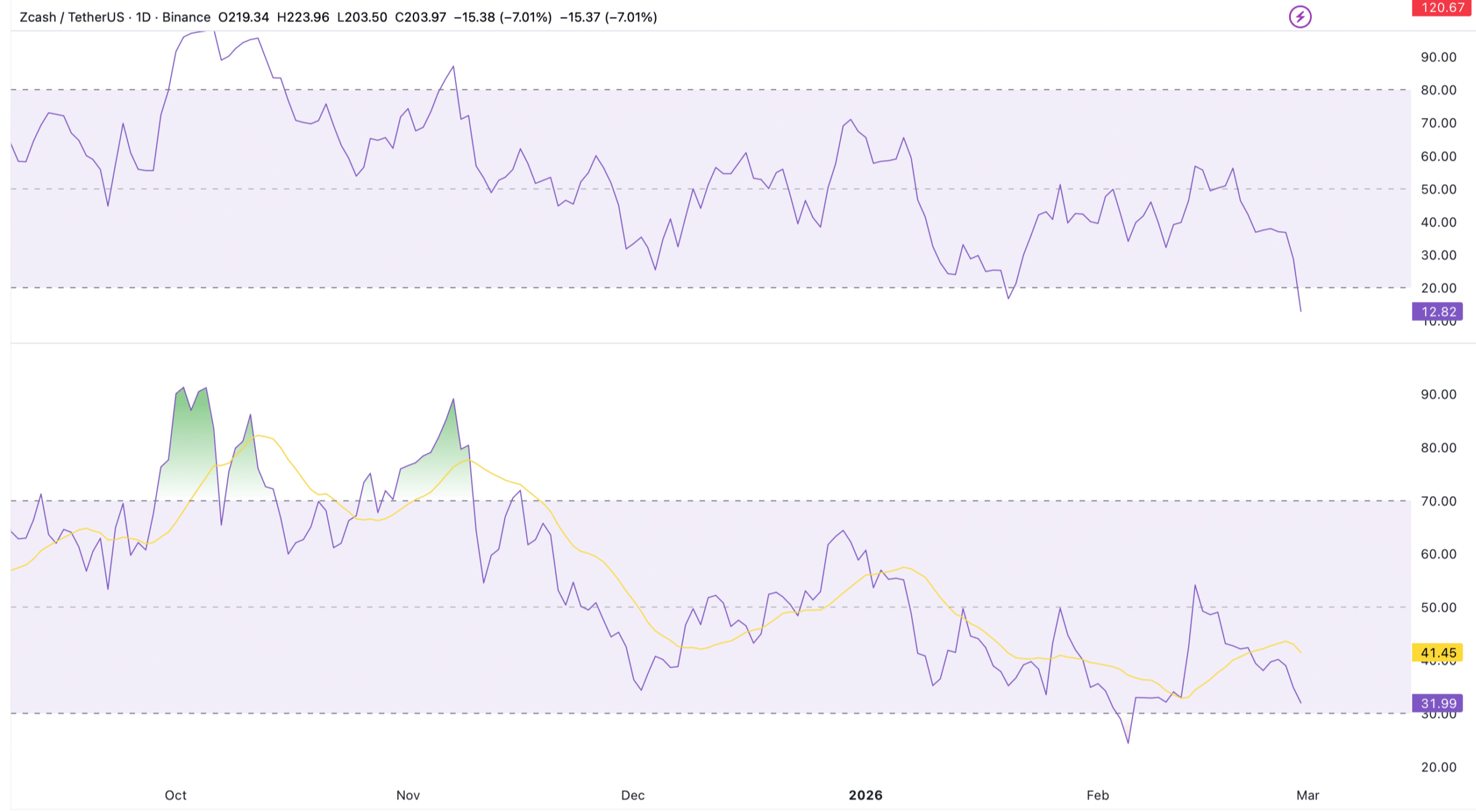The width and height of the screenshot is (1476, 812).
Task: Click the yellow 41.45 moving average label
Action: click(x=1437, y=653)
